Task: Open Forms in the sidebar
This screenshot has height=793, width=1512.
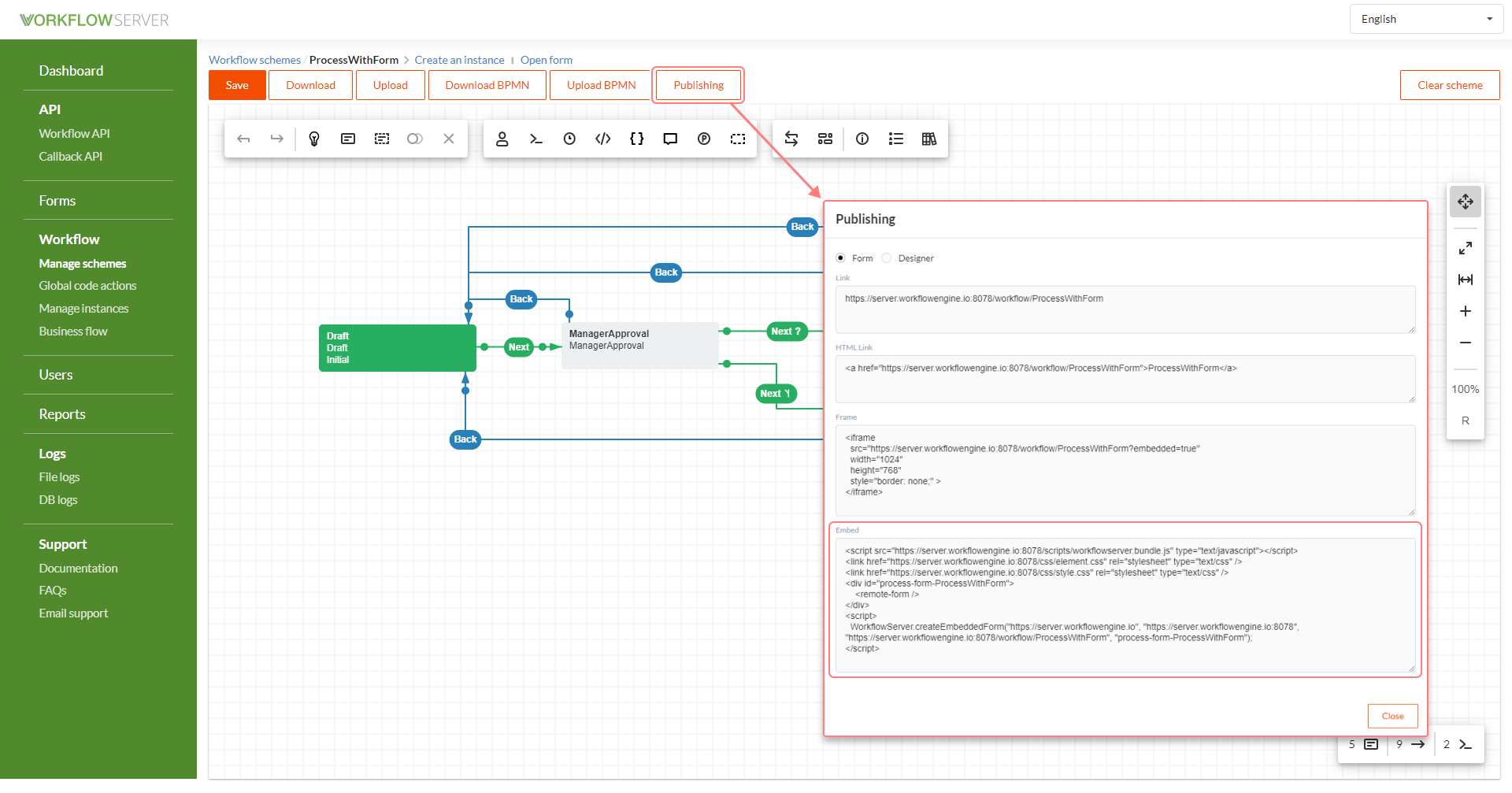Action: click(x=57, y=201)
